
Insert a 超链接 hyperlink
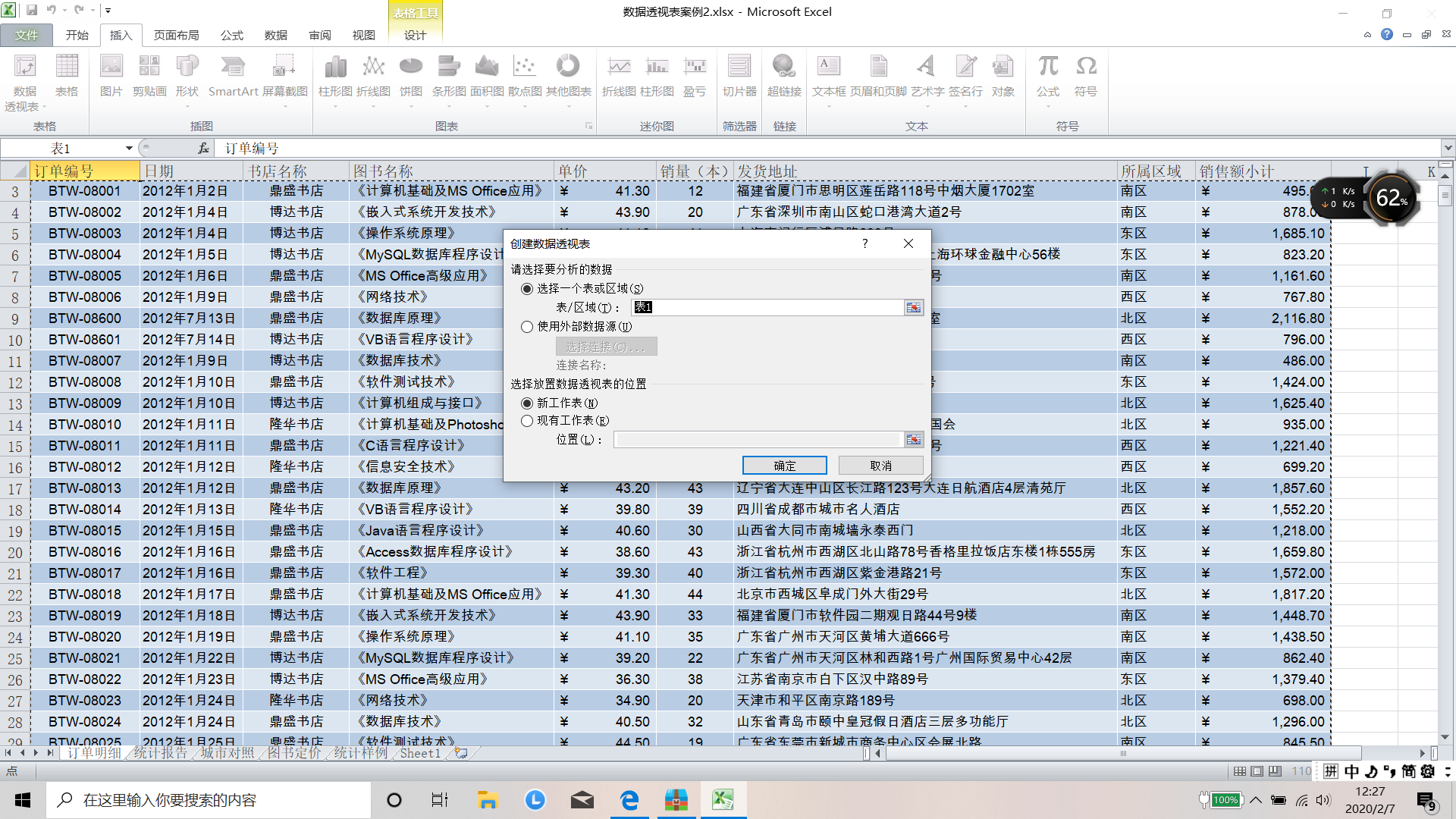coord(784,76)
